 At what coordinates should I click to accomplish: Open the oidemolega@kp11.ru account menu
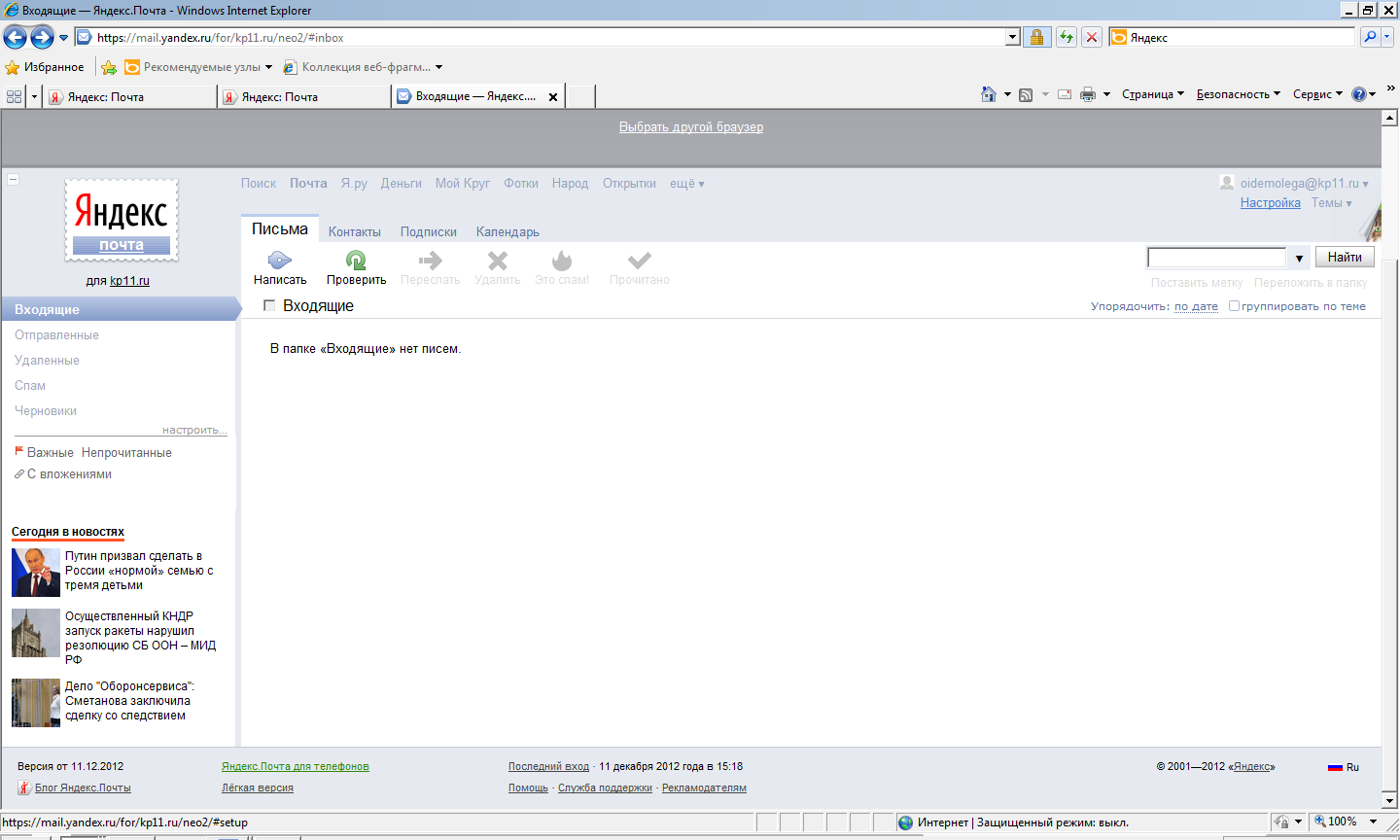[1304, 183]
